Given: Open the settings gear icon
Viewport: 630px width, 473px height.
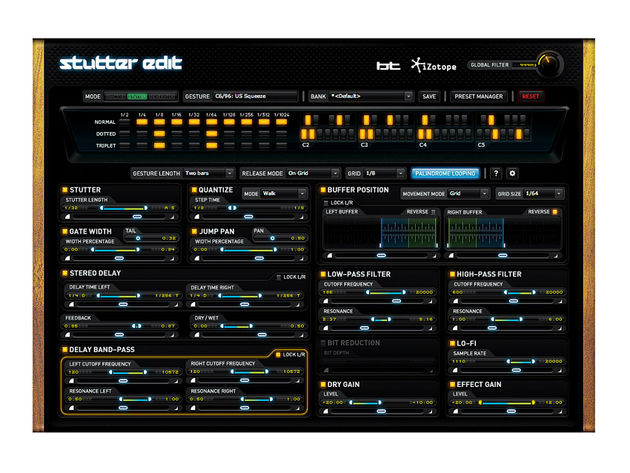Looking at the screenshot, I should [x=512, y=173].
